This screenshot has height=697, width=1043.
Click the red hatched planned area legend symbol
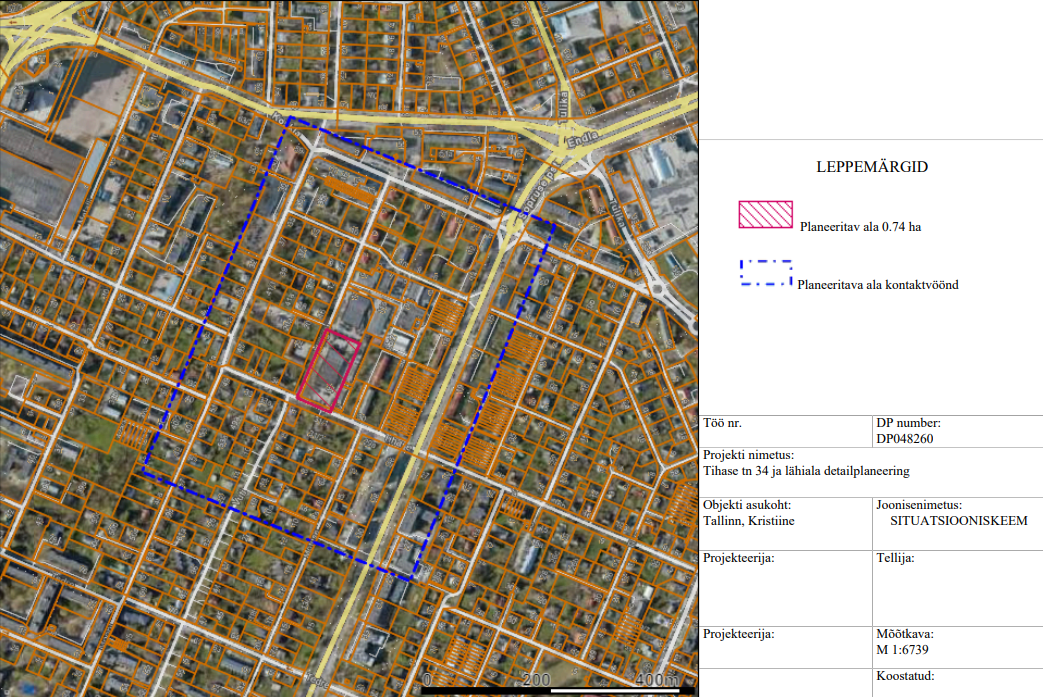click(765, 214)
